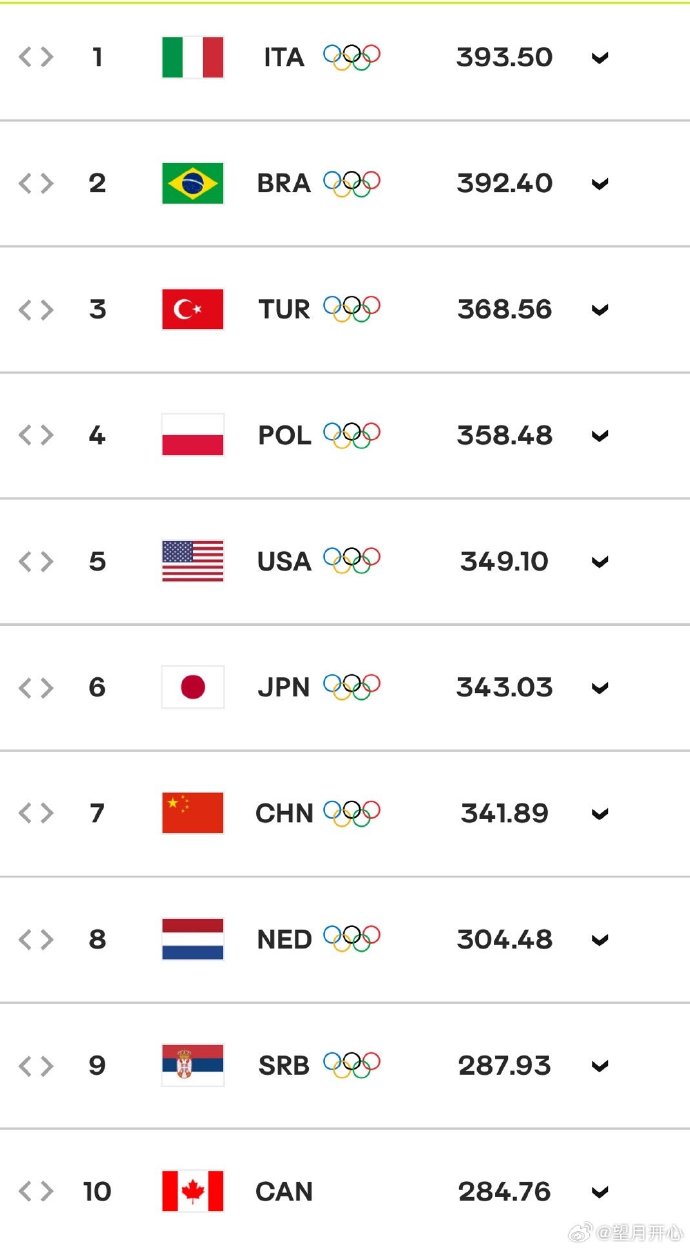
Task: Click the Netherlands flag icon
Action: pyautogui.click(x=193, y=939)
